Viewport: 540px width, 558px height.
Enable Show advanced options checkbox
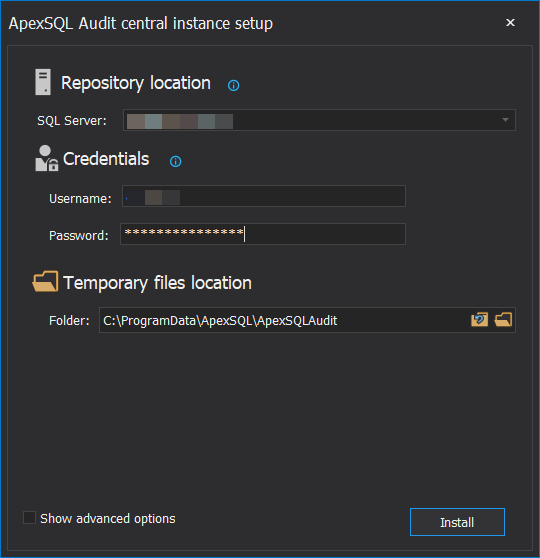click(x=30, y=518)
